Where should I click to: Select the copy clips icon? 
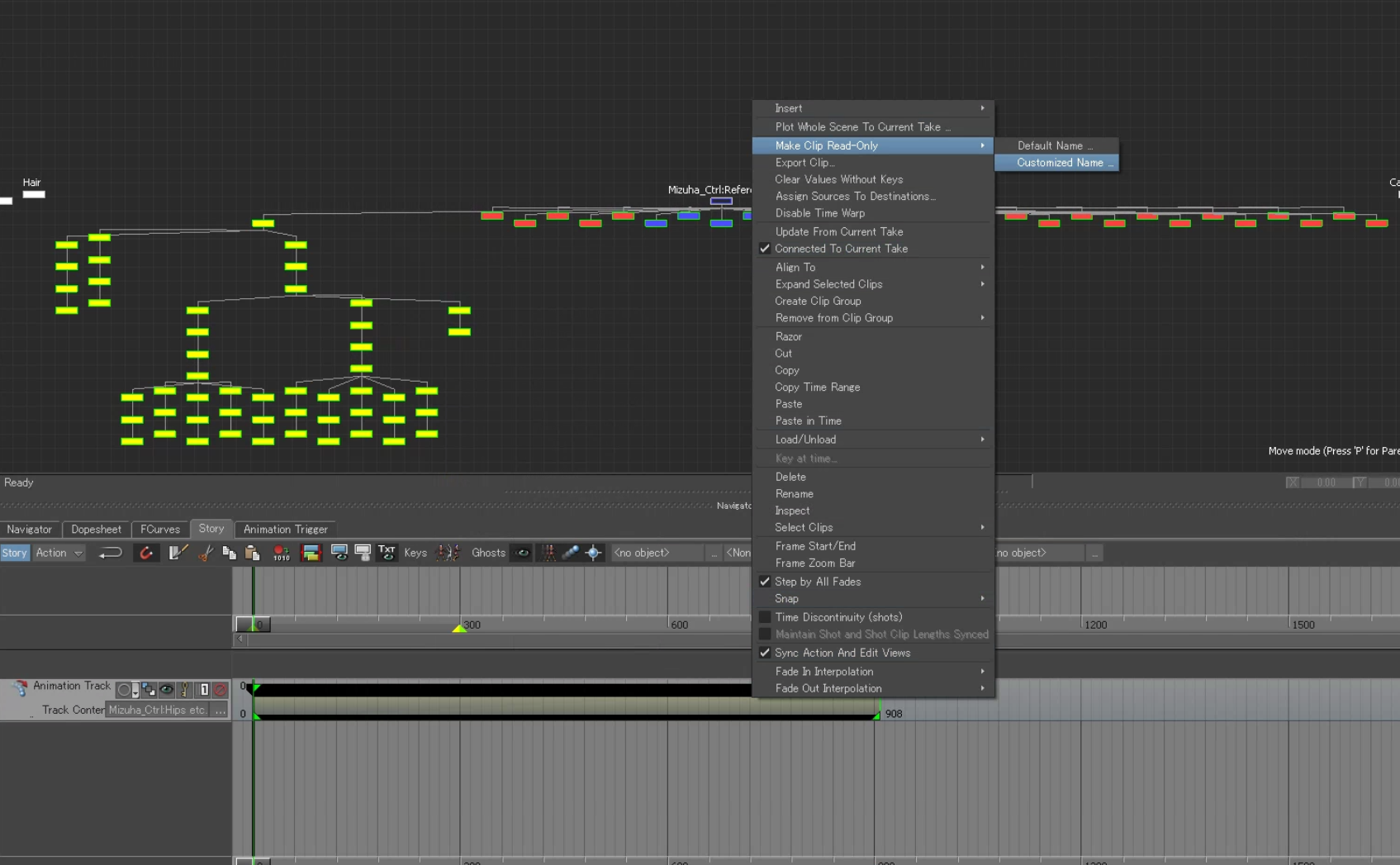[229, 553]
